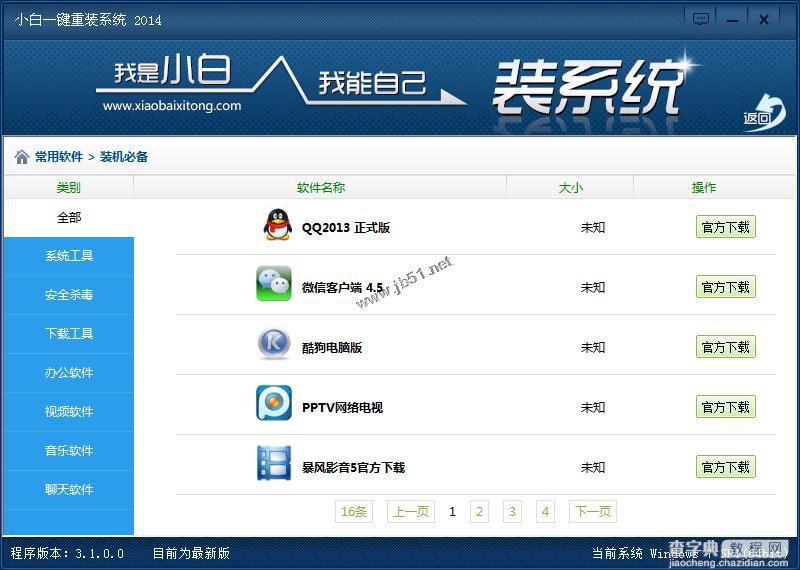This screenshot has height=570, width=800.
Task: Jump to page 3
Action: [x=512, y=511]
